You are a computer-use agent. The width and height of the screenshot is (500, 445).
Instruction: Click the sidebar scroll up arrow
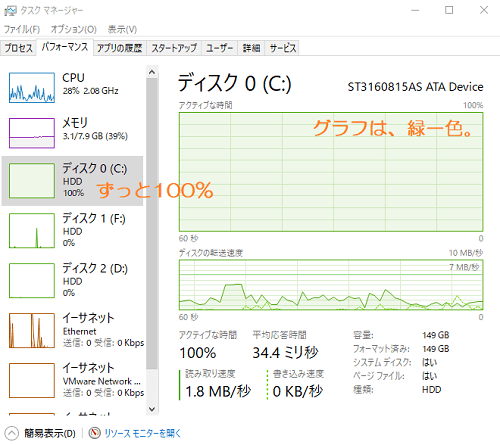(x=152, y=72)
